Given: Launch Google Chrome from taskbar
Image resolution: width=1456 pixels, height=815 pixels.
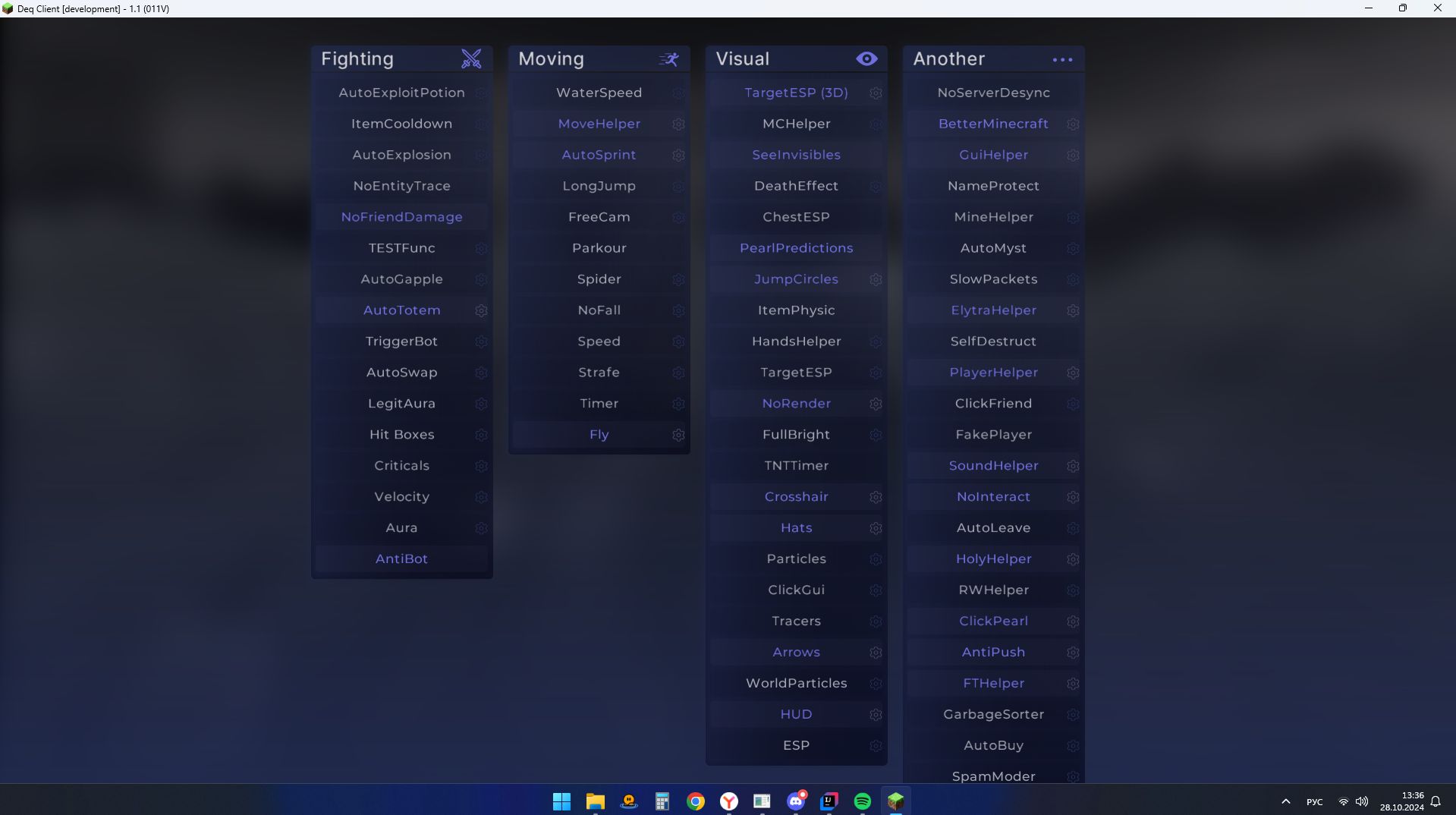Looking at the screenshot, I should (x=696, y=801).
